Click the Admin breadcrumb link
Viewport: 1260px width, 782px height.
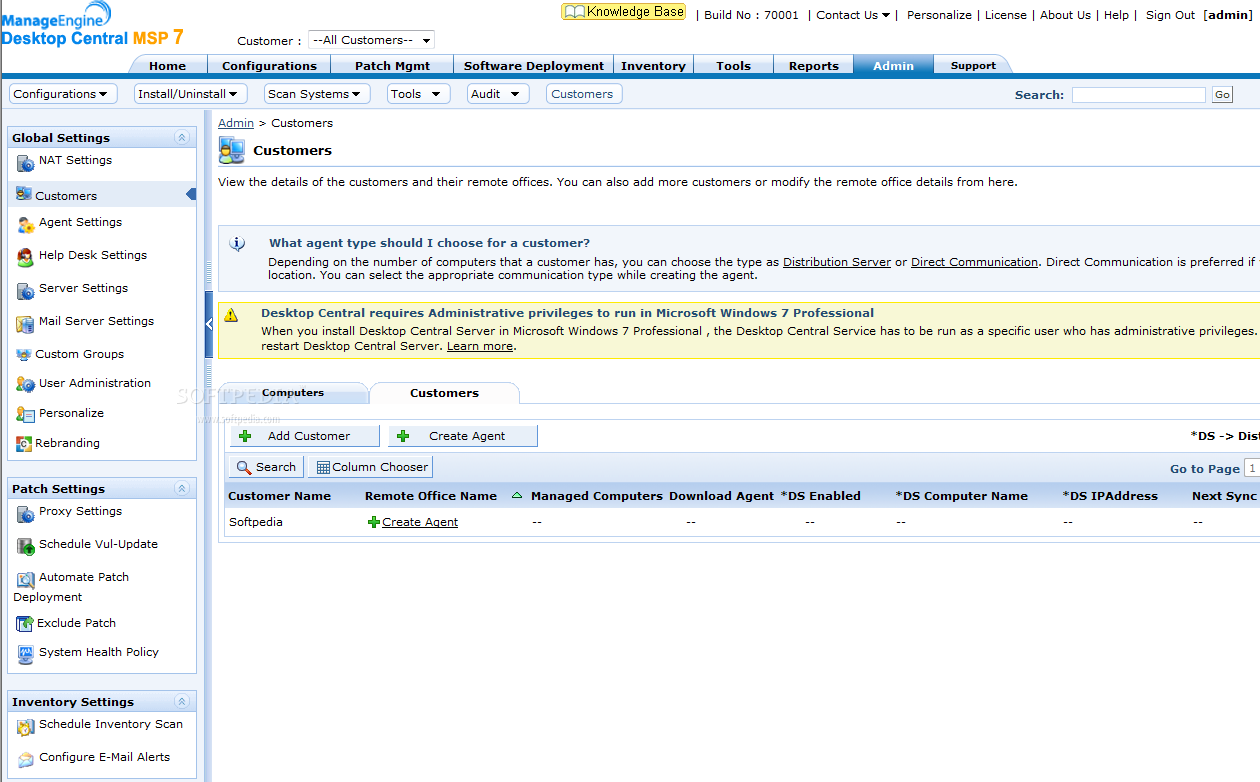click(236, 123)
